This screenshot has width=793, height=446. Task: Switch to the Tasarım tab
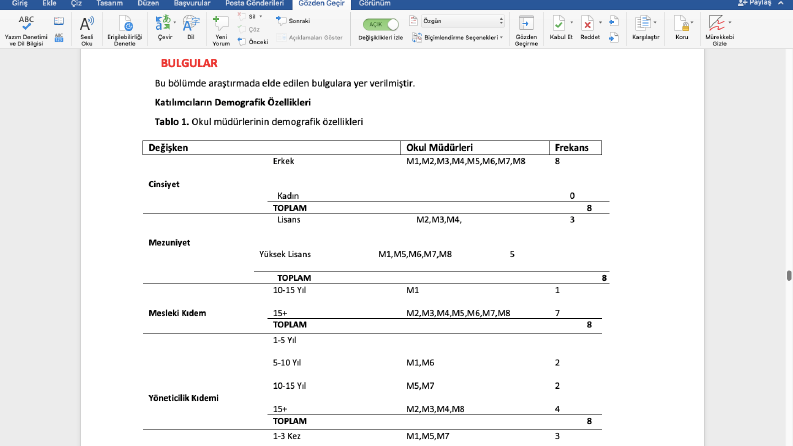pos(109,3)
